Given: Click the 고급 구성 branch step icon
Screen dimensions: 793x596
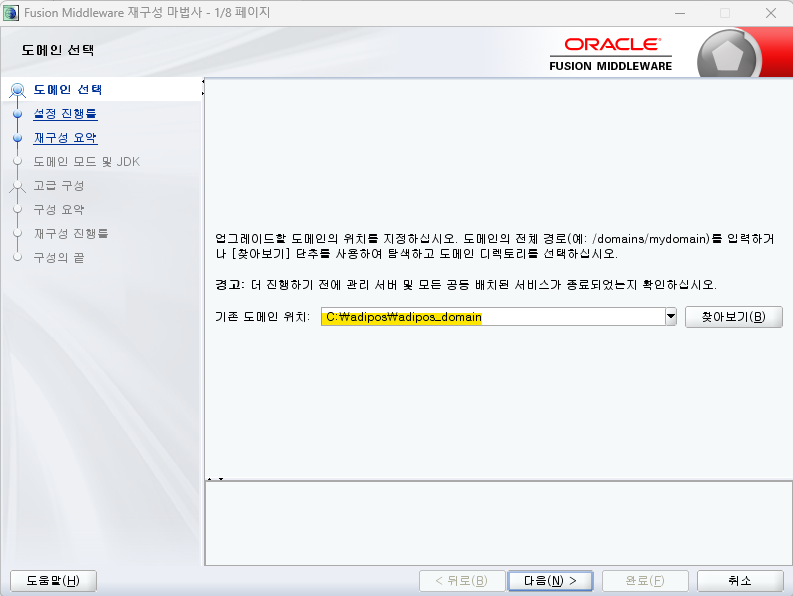Looking at the screenshot, I should point(18,186).
